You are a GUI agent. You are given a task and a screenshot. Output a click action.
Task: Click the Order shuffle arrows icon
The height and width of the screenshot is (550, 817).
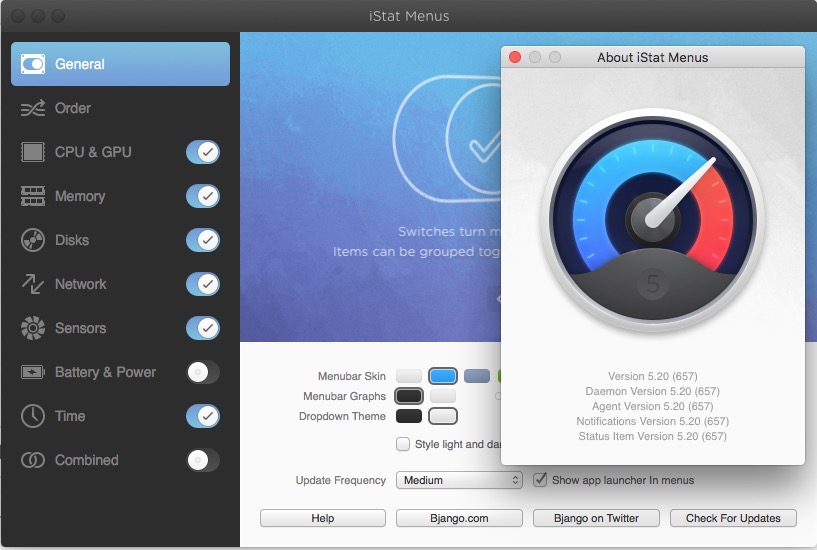pyautogui.click(x=33, y=108)
